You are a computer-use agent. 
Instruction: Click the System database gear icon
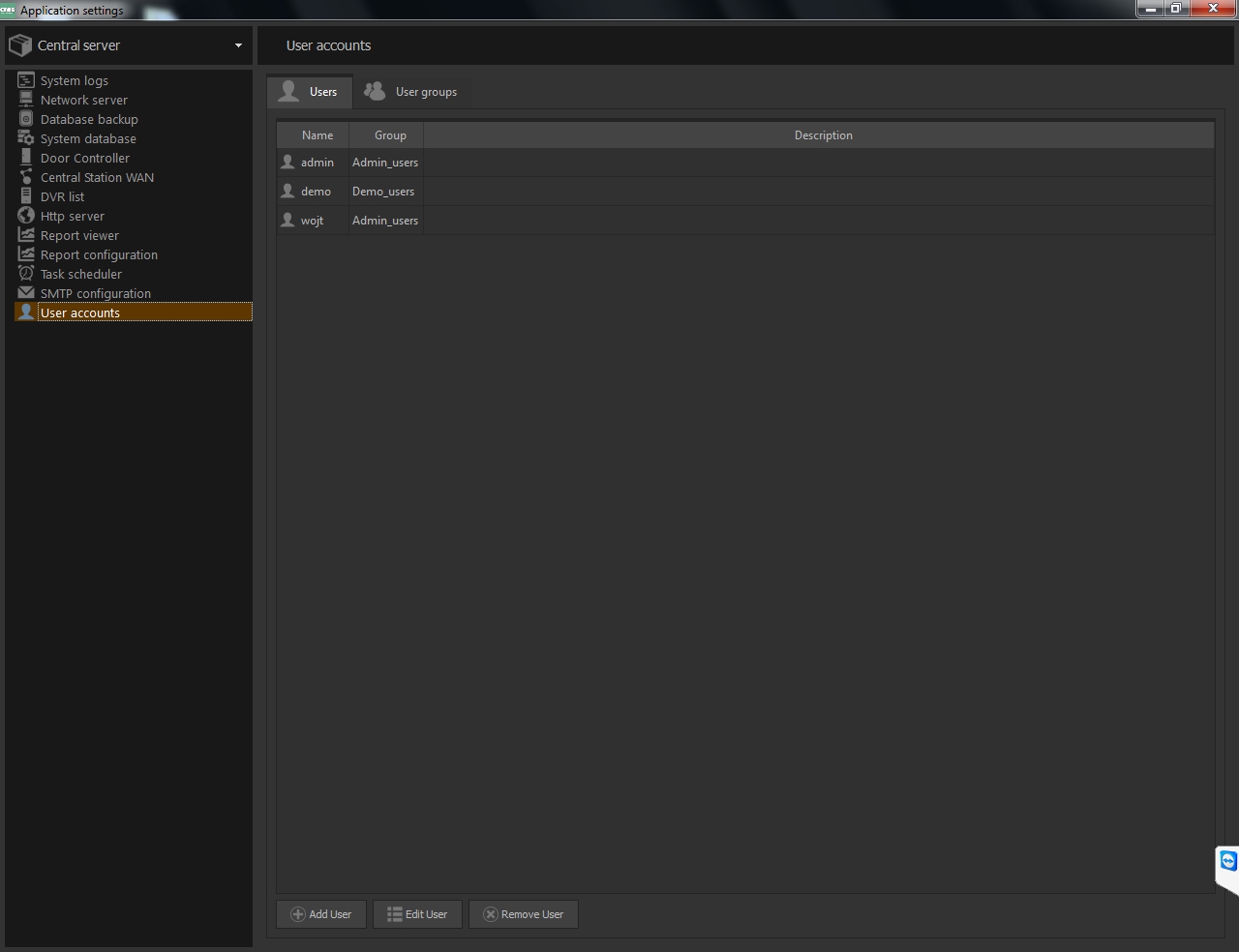click(x=26, y=138)
